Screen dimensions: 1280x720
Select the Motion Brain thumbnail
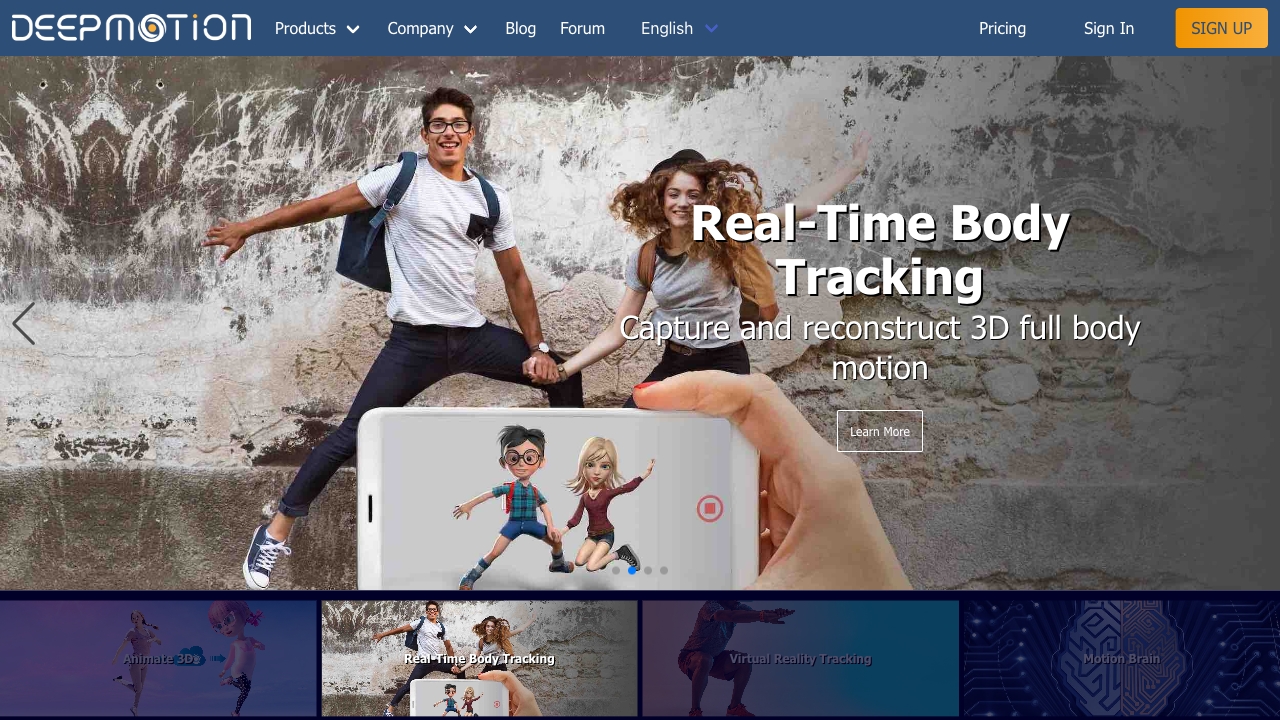point(1121,658)
